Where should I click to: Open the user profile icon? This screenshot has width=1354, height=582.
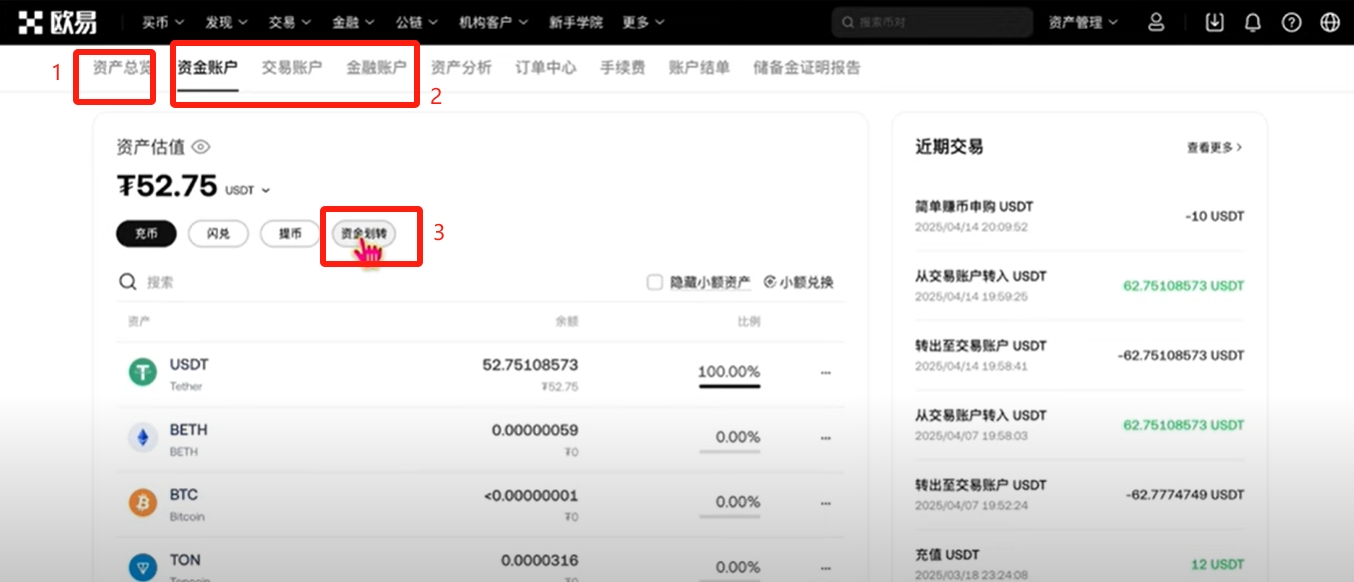point(1156,22)
